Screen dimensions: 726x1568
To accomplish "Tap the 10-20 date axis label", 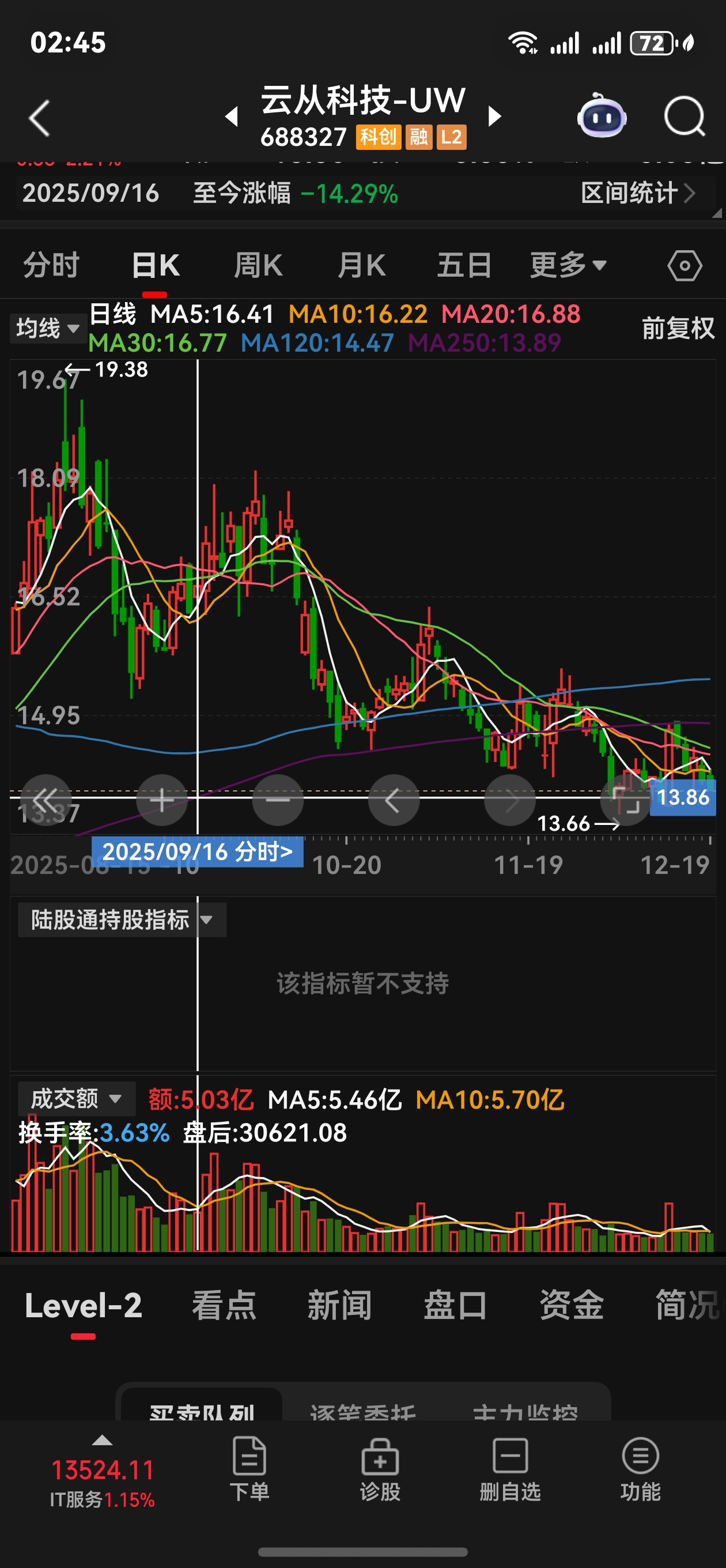I will pyautogui.click(x=346, y=865).
